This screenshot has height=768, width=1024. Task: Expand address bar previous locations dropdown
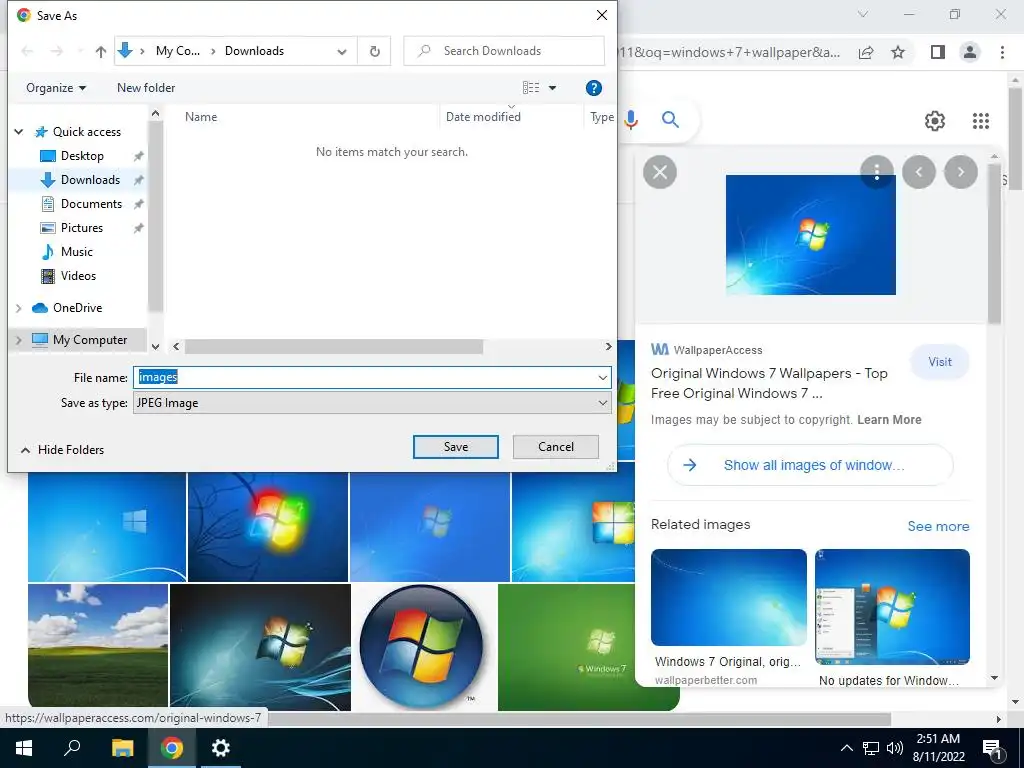coord(342,52)
